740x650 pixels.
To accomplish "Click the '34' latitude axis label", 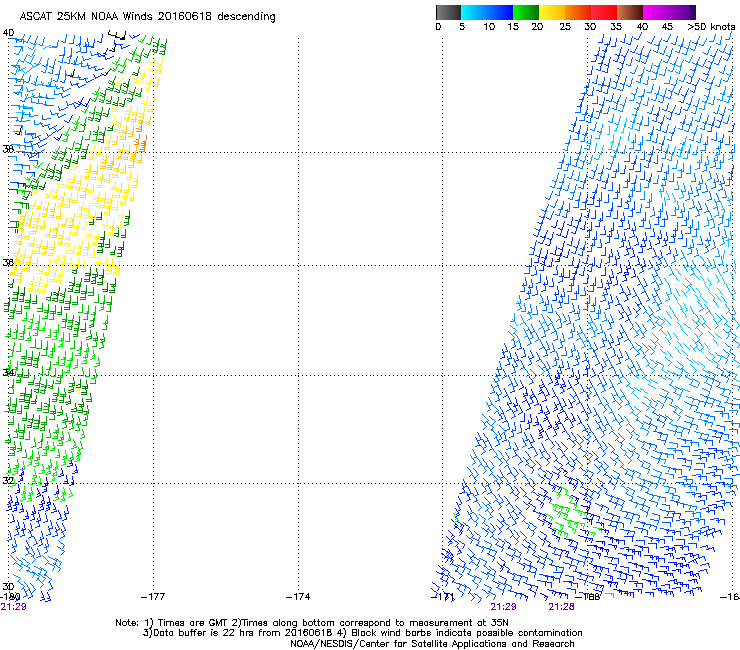I will pyautogui.click(x=8, y=372).
